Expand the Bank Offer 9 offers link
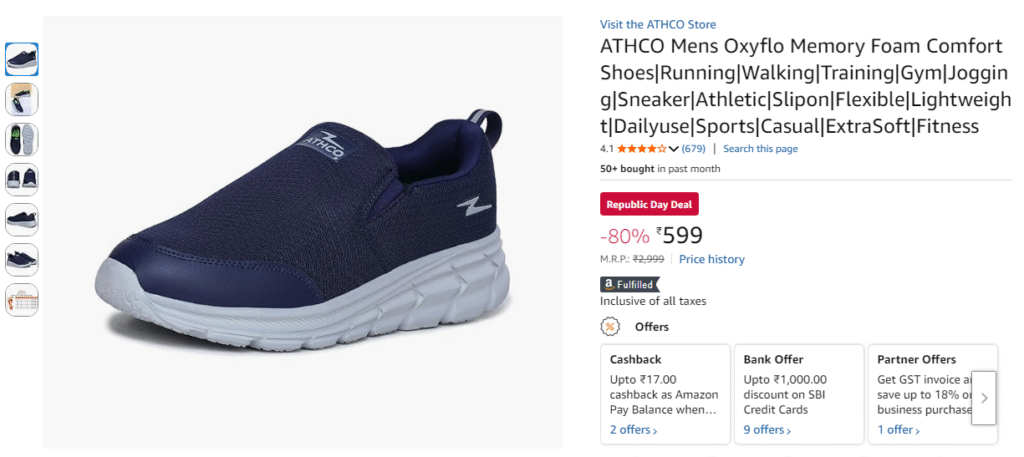Image resolution: width=1024 pixels, height=457 pixels. (x=767, y=430)
